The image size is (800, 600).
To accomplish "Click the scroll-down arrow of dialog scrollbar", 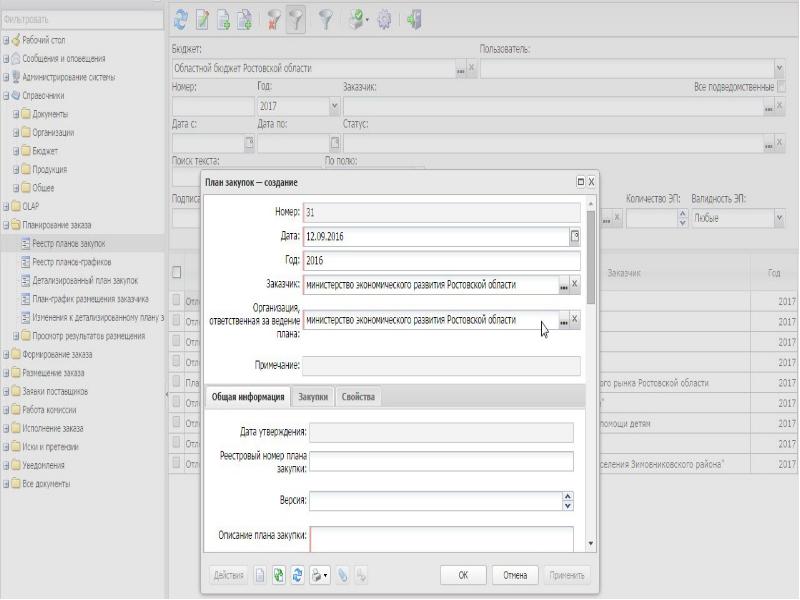I will coord(591,544).
